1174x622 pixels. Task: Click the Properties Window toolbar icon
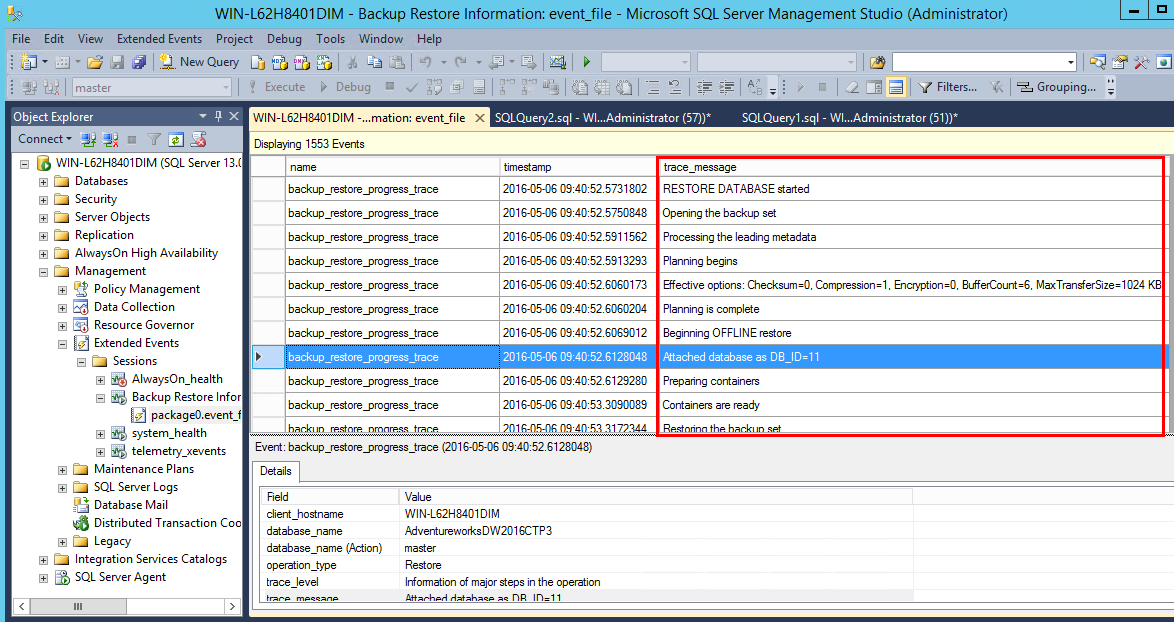[1120, 62]
